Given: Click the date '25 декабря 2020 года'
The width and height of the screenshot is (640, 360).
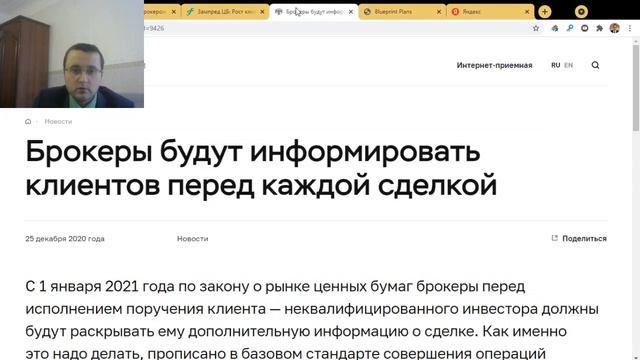Looking at the screenshot, I should click(65, 239).
